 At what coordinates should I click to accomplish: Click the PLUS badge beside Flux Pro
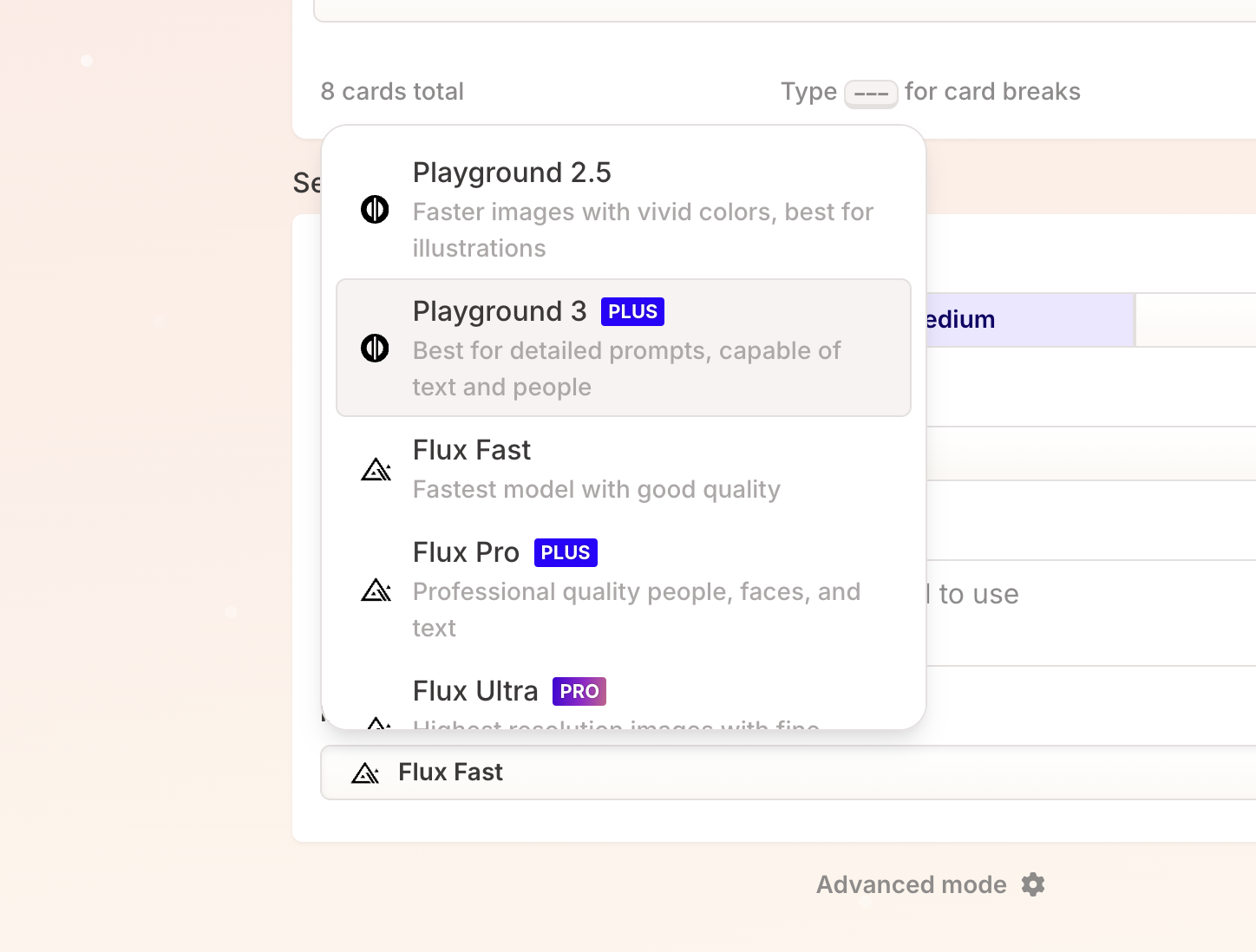566,553
